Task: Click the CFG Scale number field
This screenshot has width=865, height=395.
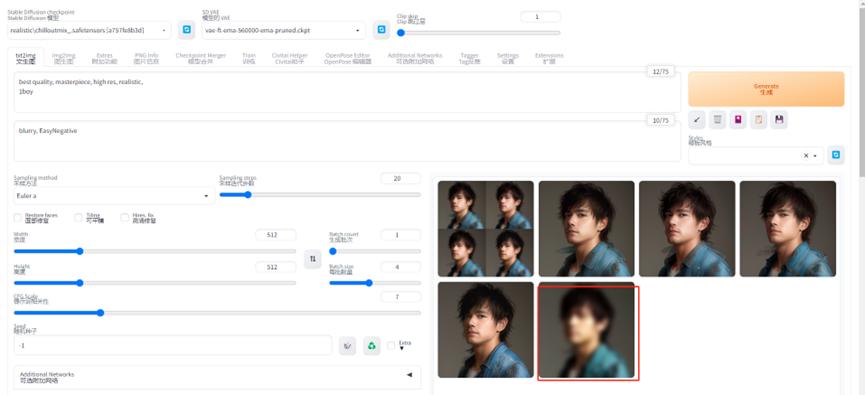Action: click(401, 297)
